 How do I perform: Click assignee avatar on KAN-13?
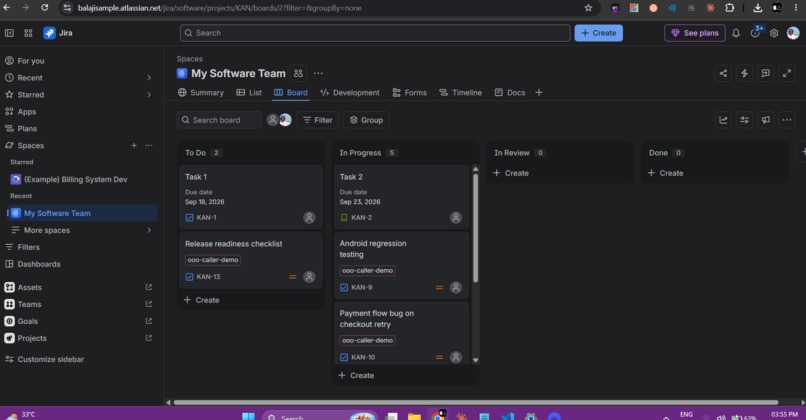pyautogui.click(x=309, y=277)
